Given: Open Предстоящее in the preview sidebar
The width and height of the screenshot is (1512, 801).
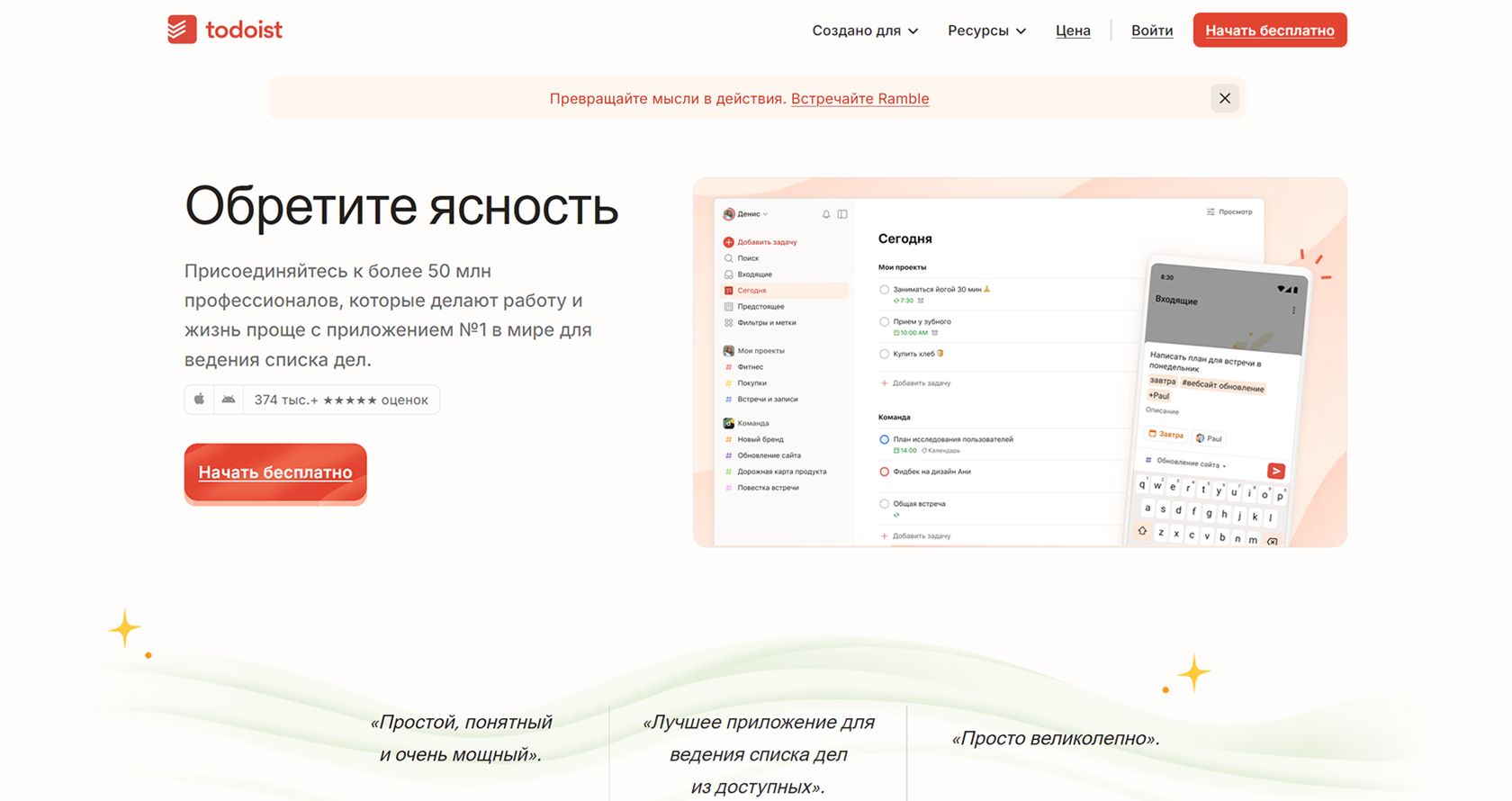Looking at the screenshot, I should (x=753, y=307).
